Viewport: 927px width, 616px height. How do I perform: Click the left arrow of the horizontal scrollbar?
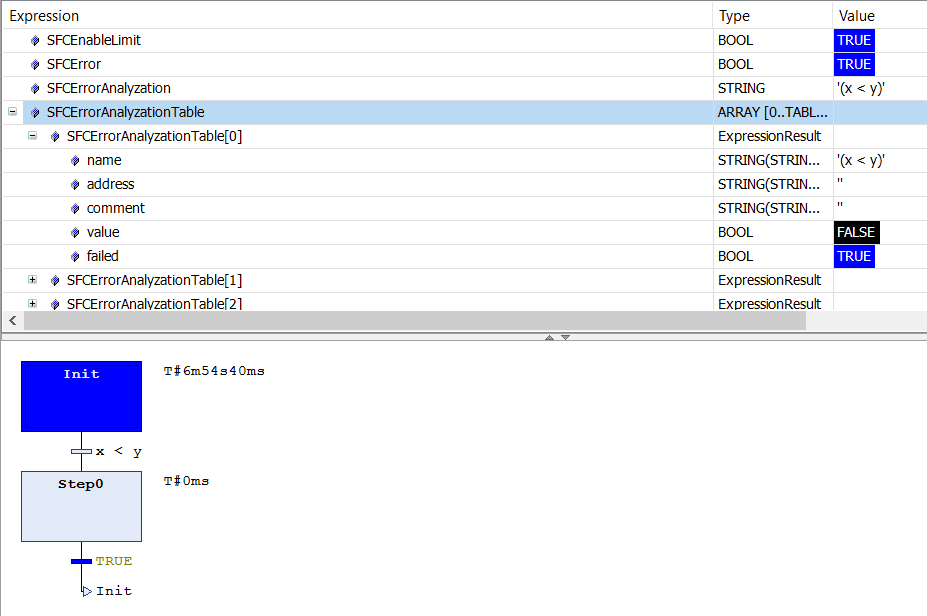point(10,321)
